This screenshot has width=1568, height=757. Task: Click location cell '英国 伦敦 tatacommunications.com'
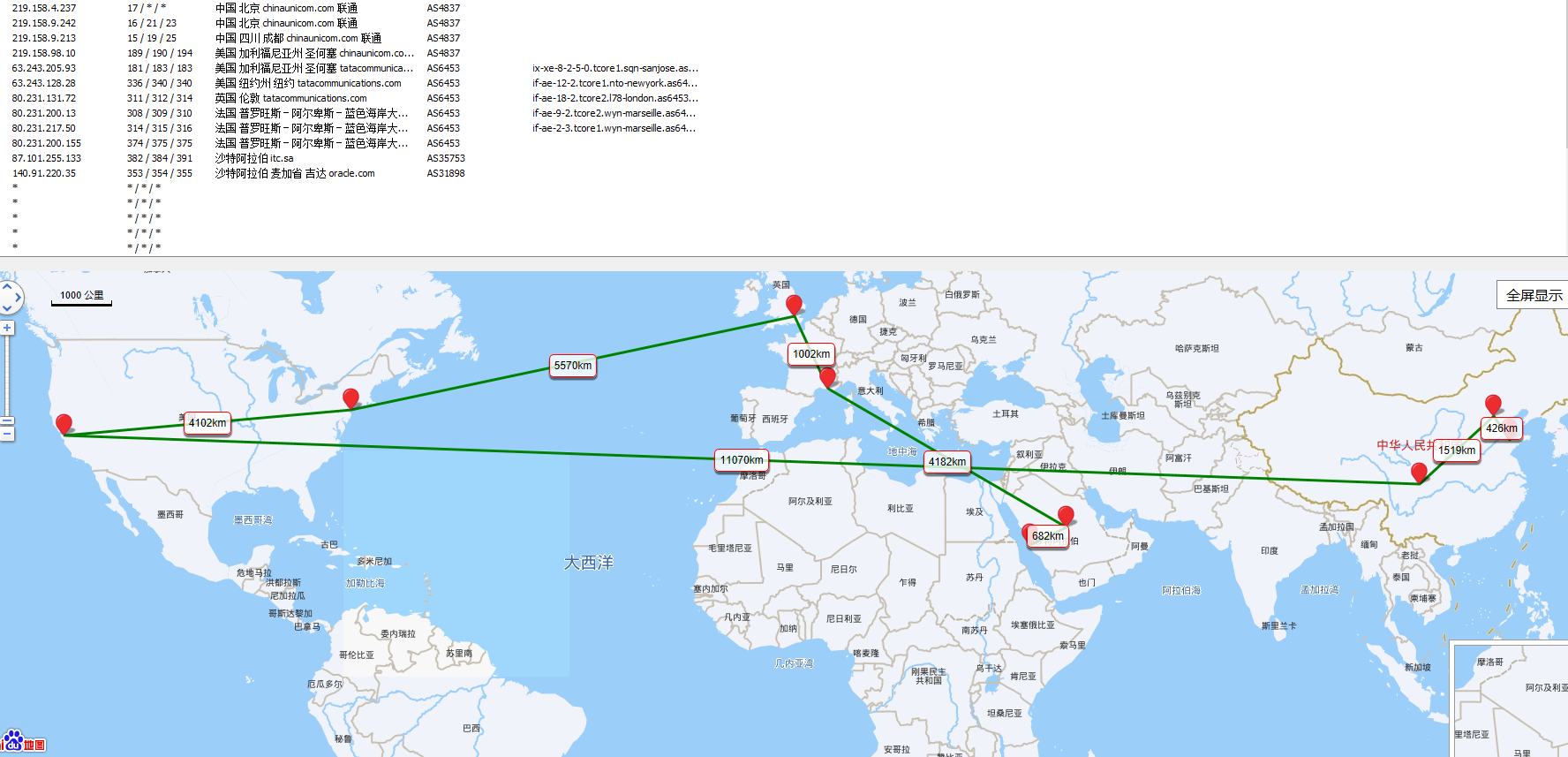coord(290,98)
